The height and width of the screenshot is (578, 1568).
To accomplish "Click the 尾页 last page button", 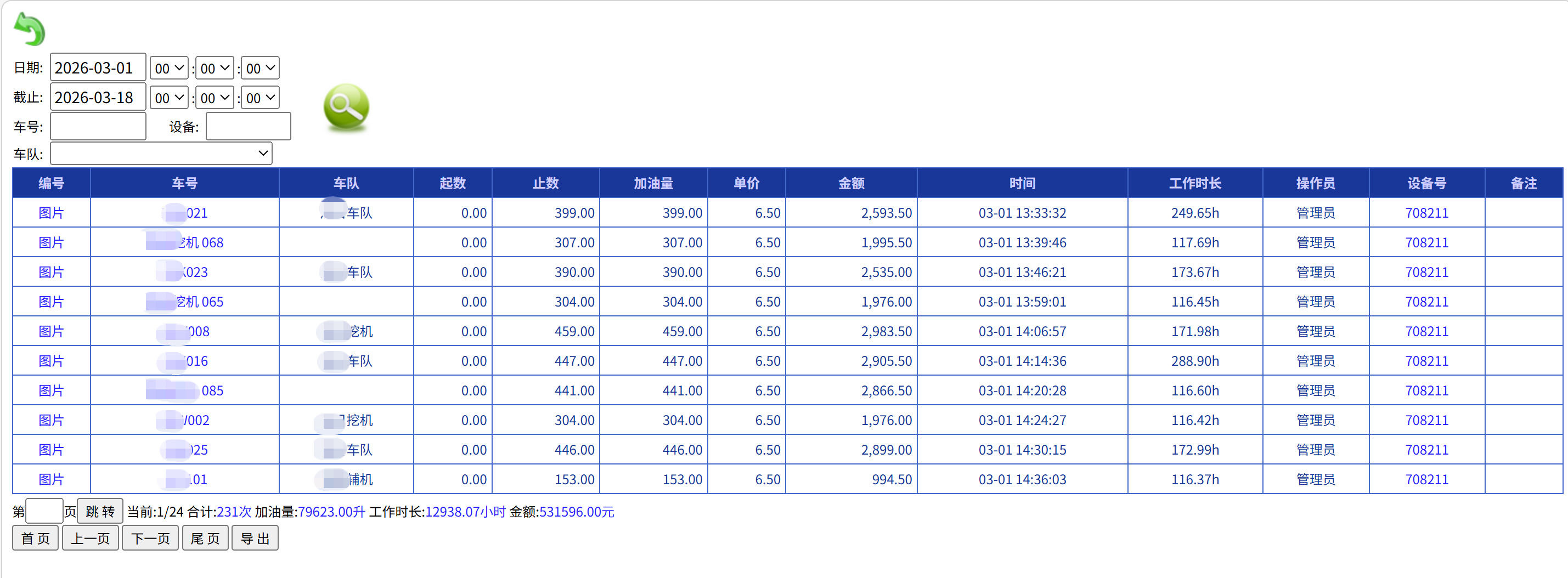I will [x=205, y=539].
